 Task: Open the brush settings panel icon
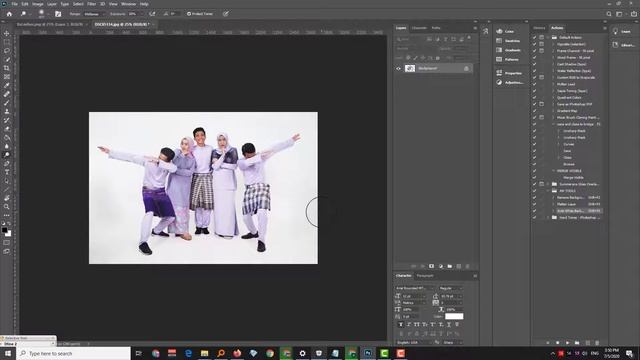tap(58, 14)
